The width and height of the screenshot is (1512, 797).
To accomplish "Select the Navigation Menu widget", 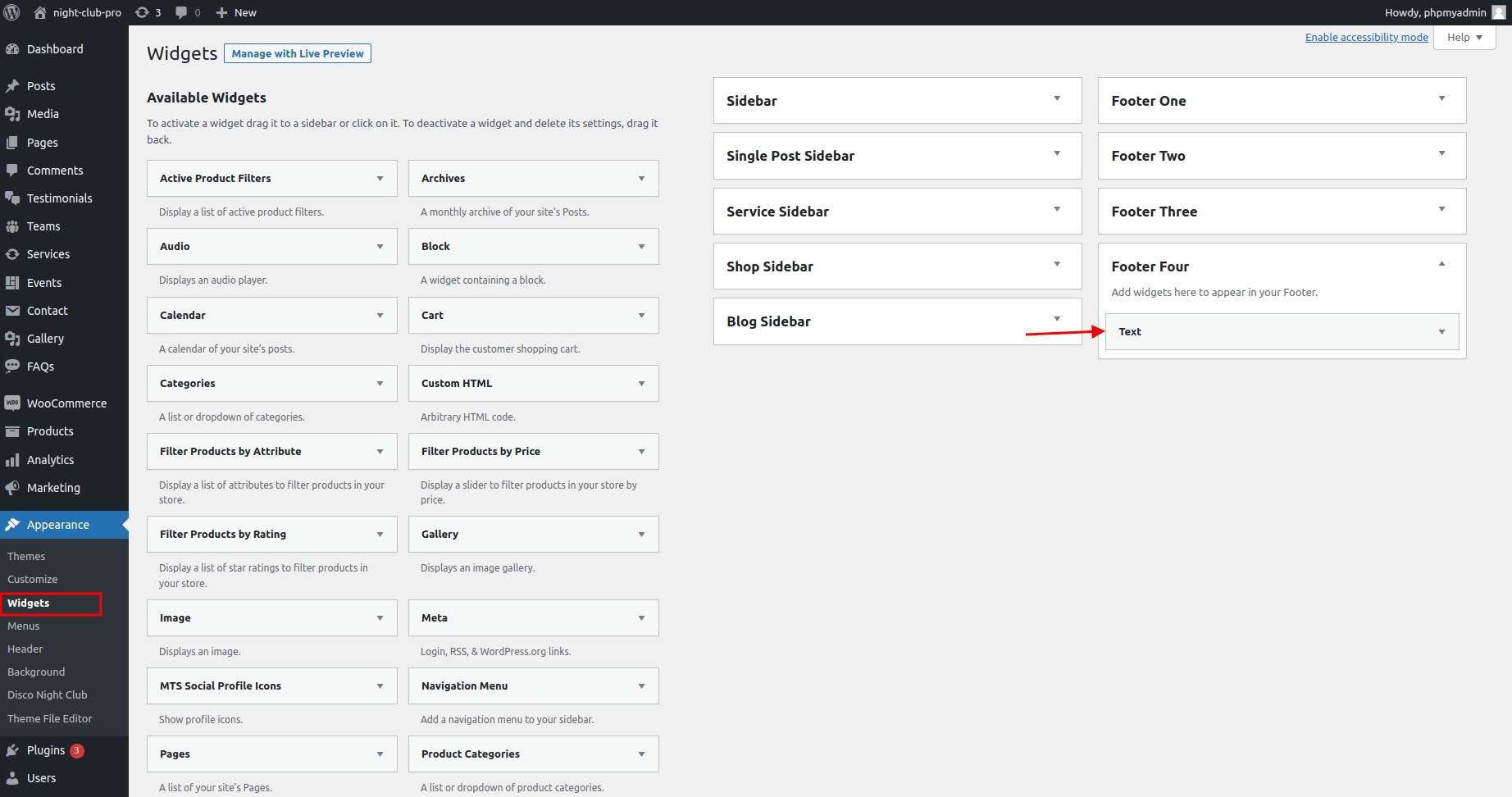I will (465, 686).
